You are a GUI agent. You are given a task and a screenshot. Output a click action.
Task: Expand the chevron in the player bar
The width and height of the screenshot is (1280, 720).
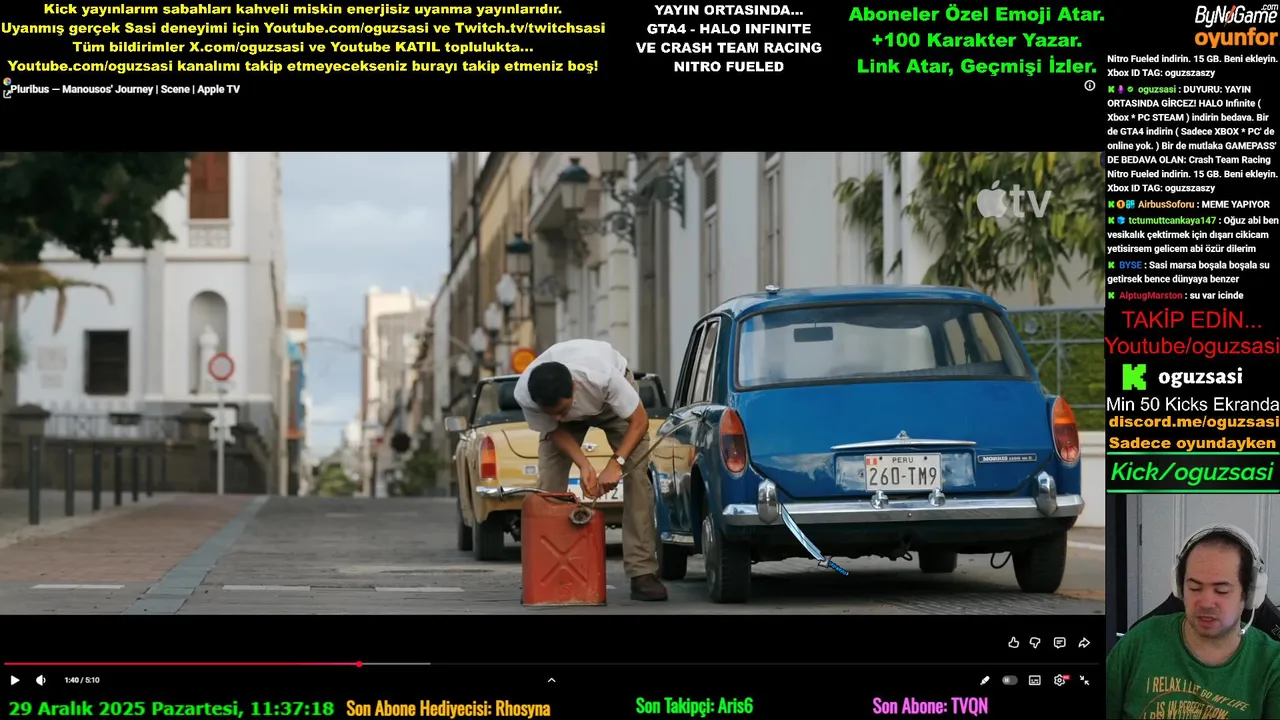point(551,680)
